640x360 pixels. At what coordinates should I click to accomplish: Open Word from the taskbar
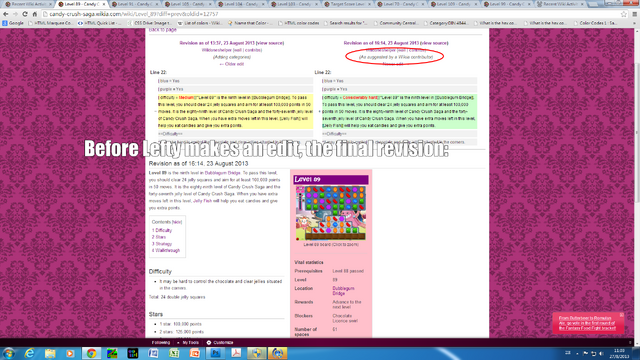coord(153,353)
